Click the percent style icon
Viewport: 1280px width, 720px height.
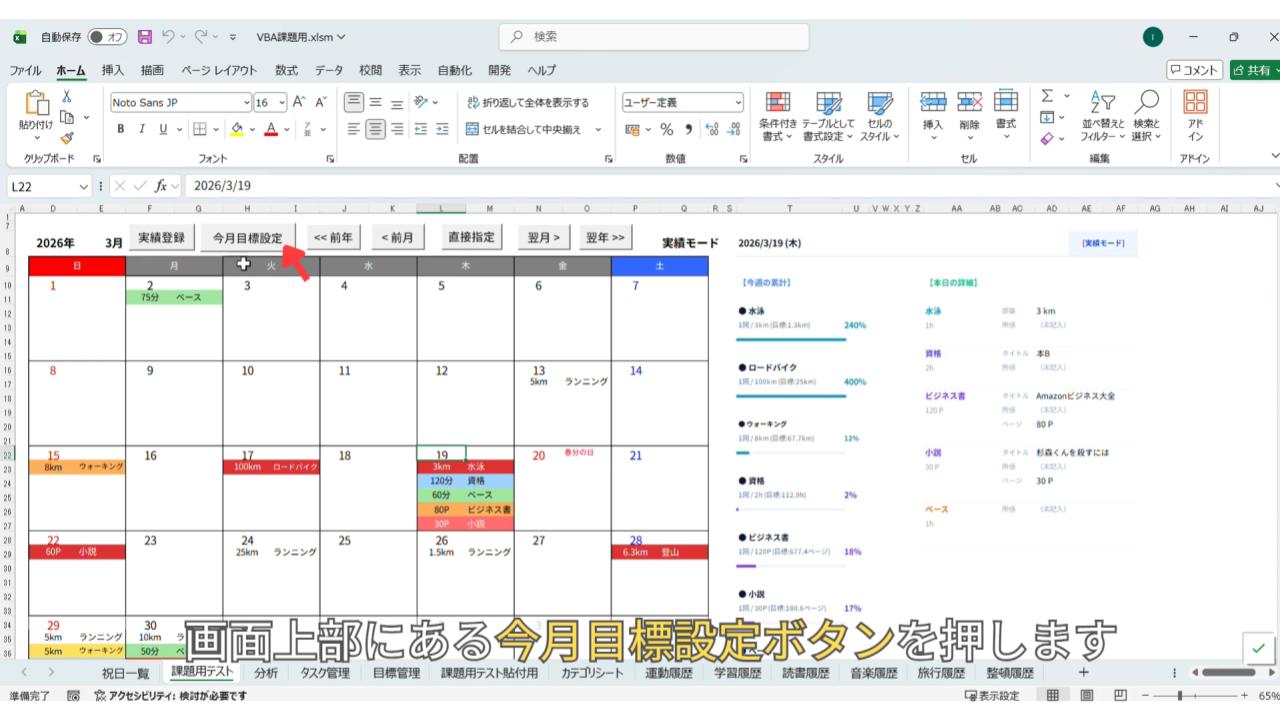(666, 129)
